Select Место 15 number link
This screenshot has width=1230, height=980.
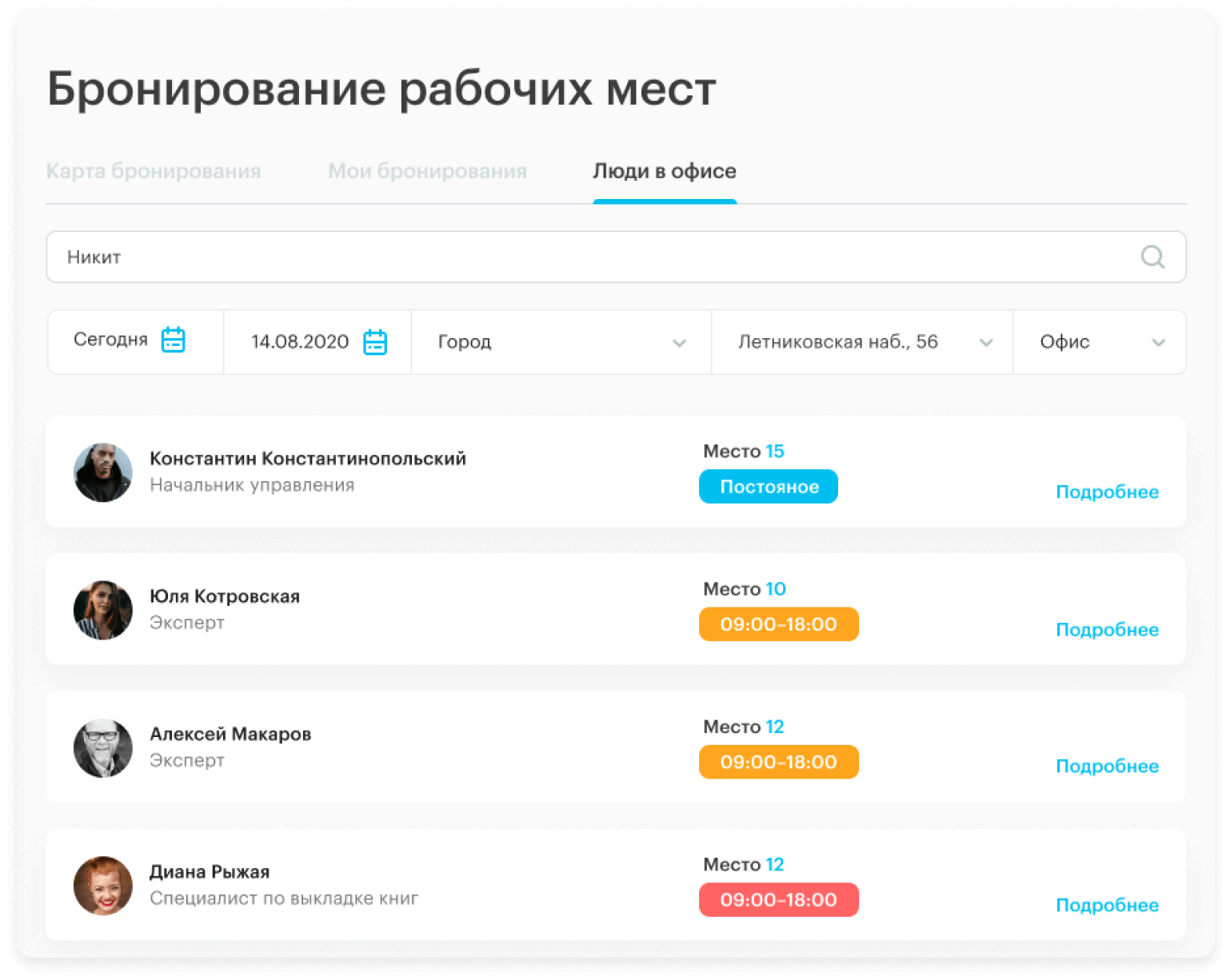pos(775,451)
